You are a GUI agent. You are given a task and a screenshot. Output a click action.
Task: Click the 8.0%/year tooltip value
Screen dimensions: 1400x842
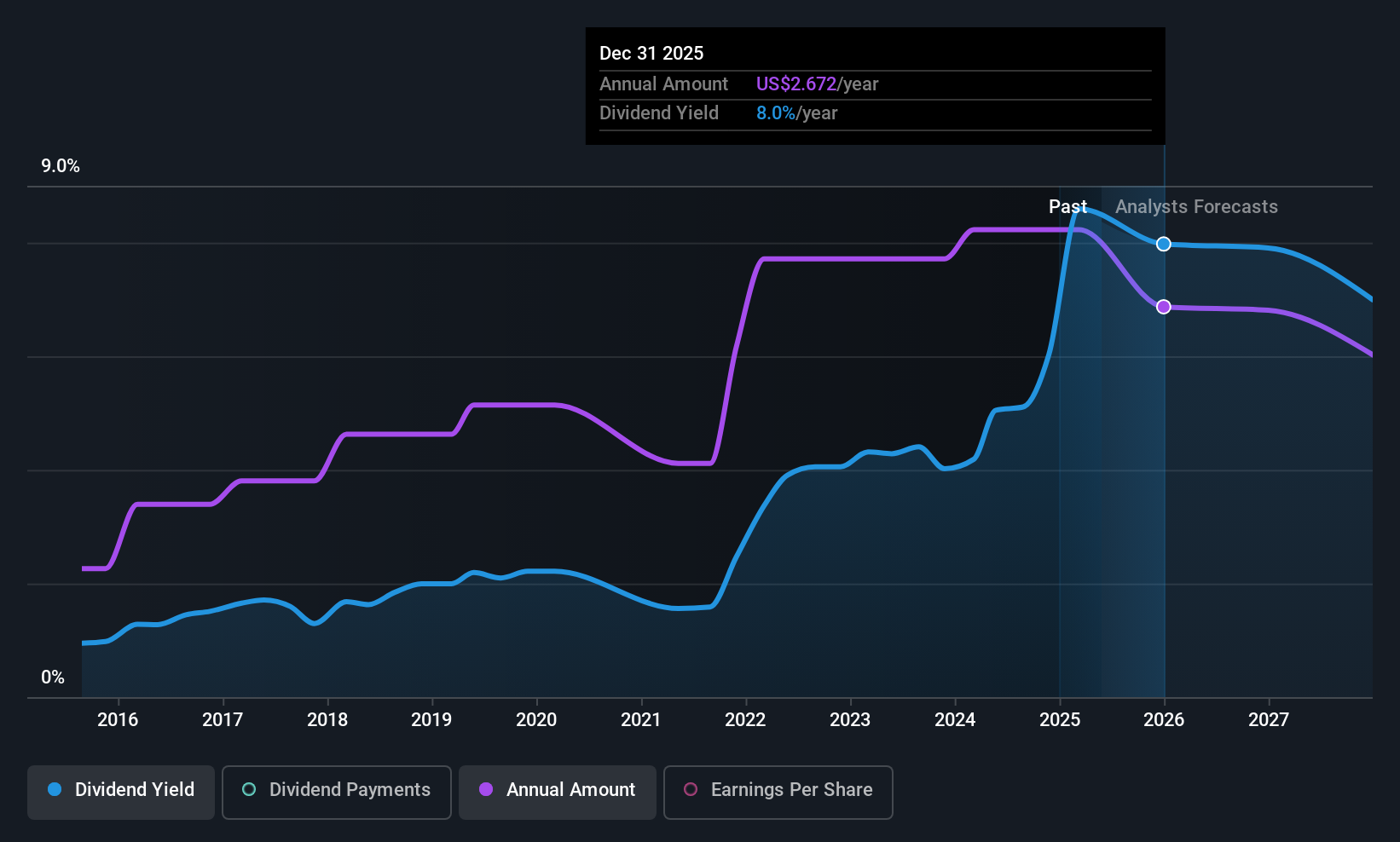pyautogui.click(x=796, y=113)
